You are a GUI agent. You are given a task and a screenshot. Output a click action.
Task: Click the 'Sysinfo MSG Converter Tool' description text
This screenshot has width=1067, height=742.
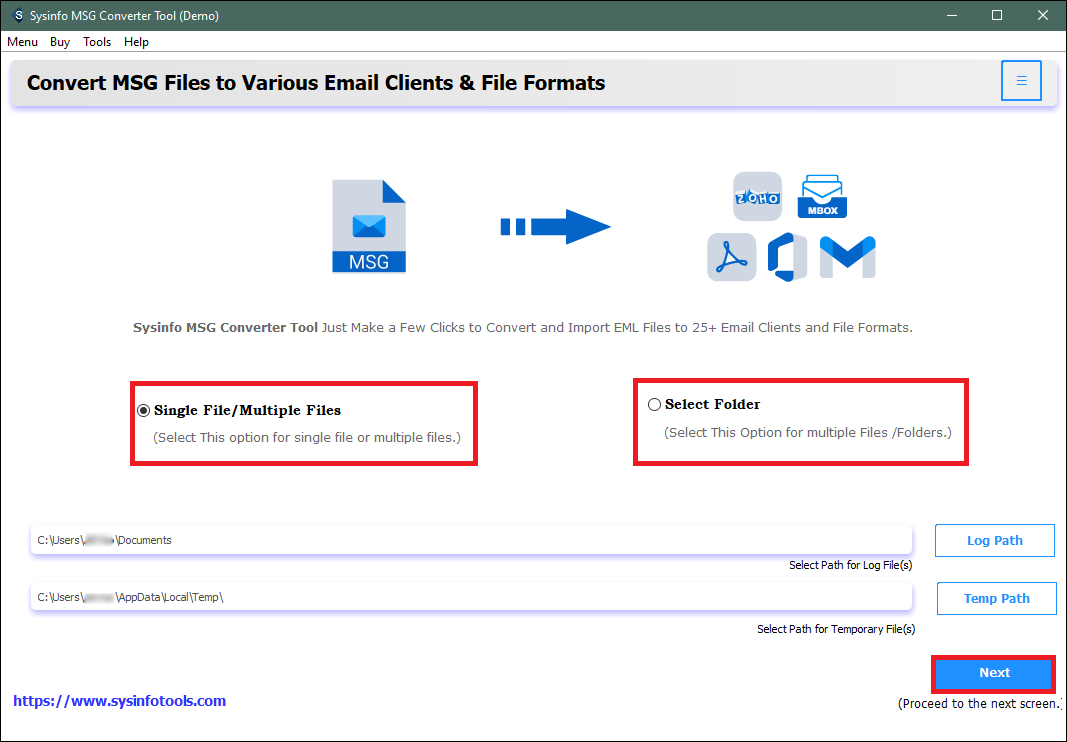point(523,327)
